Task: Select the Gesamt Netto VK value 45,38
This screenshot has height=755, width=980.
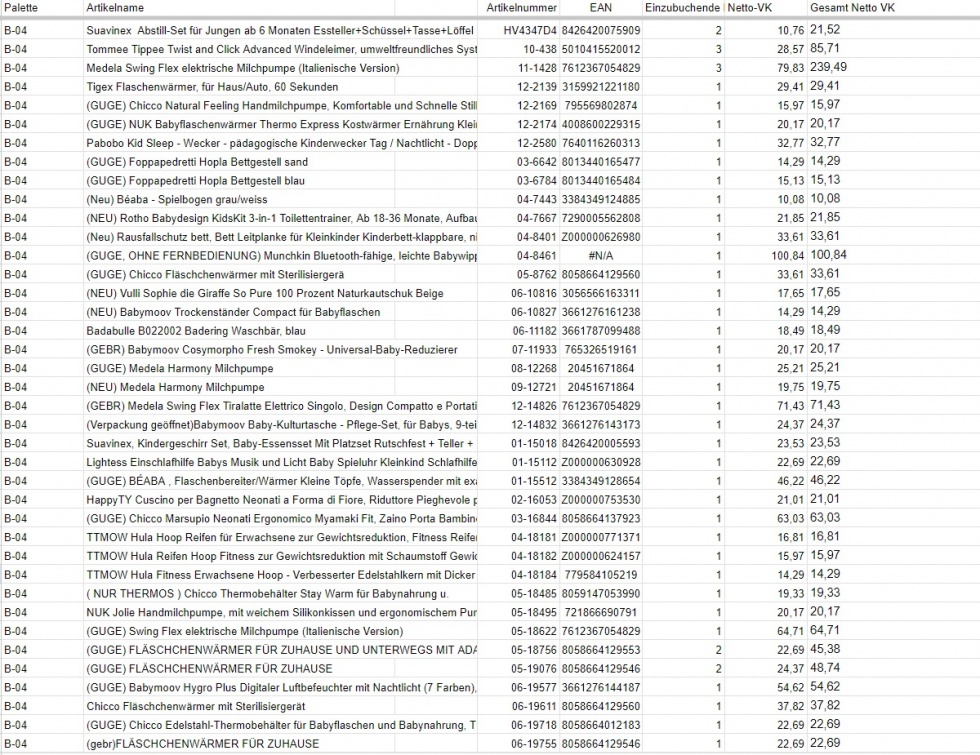Action: pyautogui.click(x=825, y=649)
